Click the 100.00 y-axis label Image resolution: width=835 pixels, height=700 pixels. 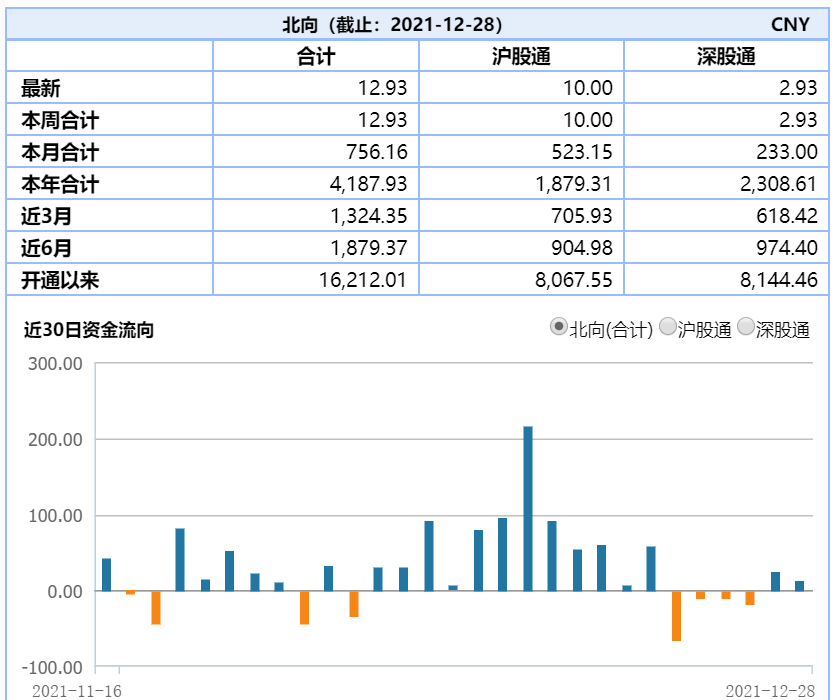[x=55, y=516]
